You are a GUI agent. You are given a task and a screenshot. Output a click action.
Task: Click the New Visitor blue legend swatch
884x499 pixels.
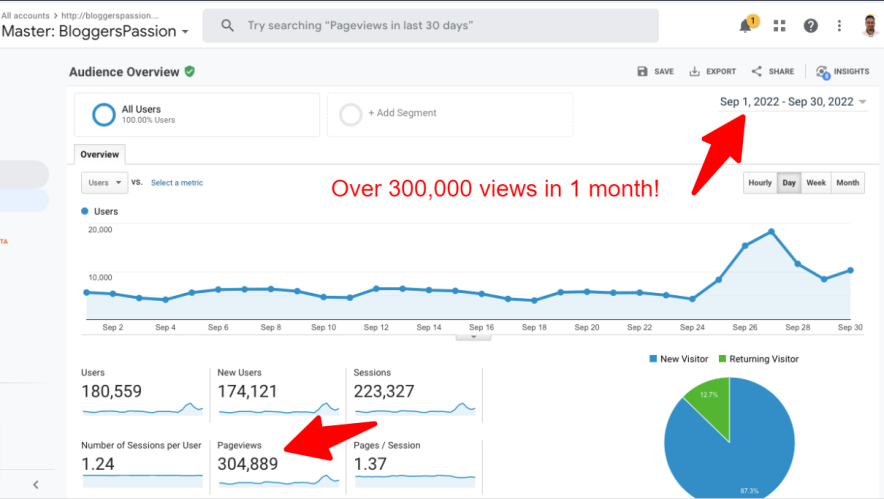click(653, 359)
